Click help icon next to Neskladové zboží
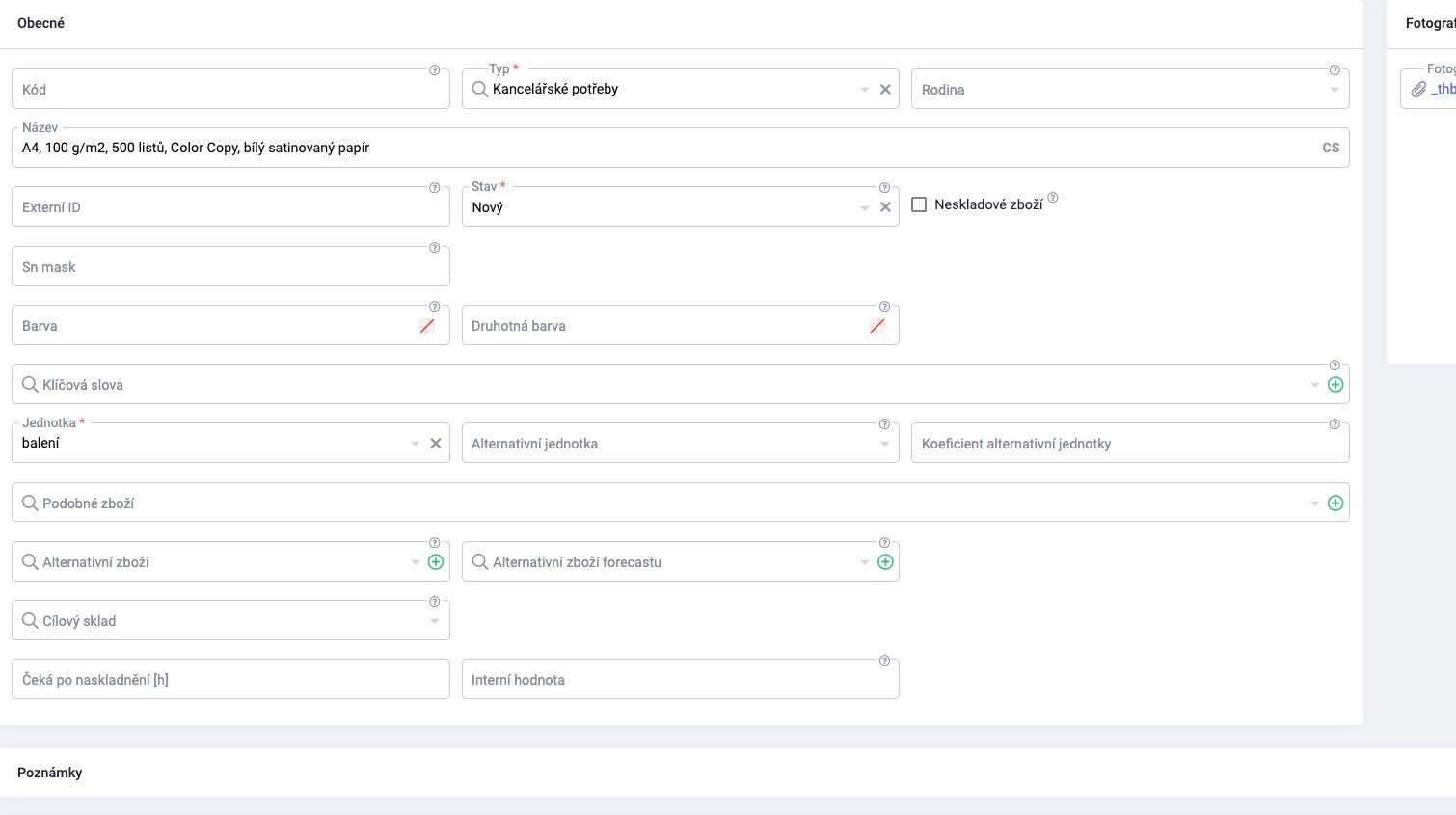 [x=1053, y=198]
